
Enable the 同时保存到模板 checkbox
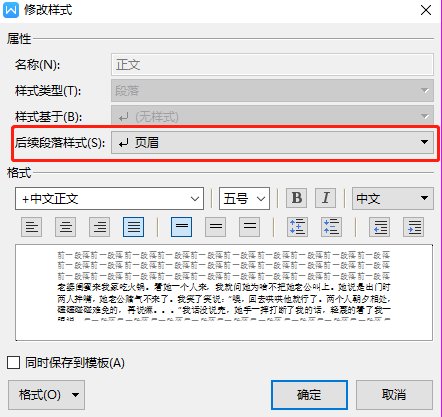click(x=13, y=362)
